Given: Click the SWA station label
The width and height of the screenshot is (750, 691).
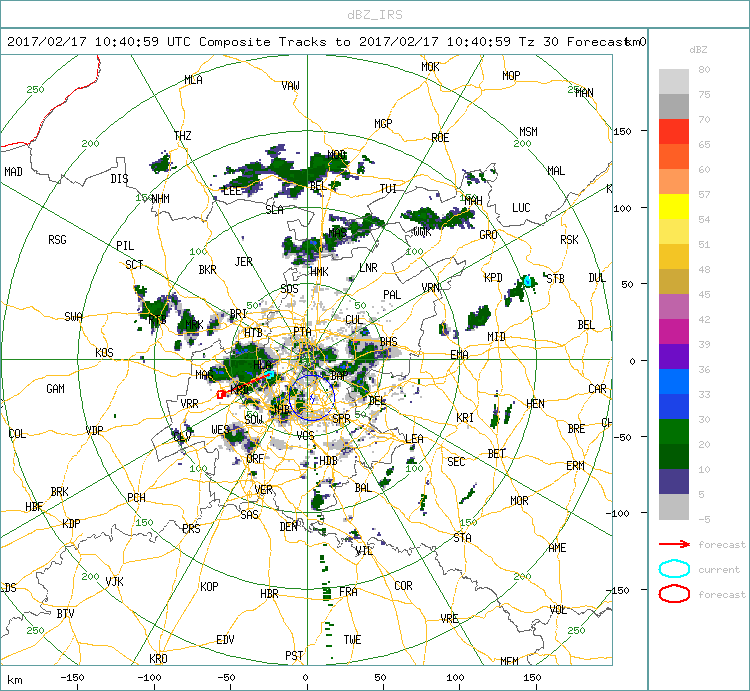Looking at the screenshot, I should pos(73,317).
